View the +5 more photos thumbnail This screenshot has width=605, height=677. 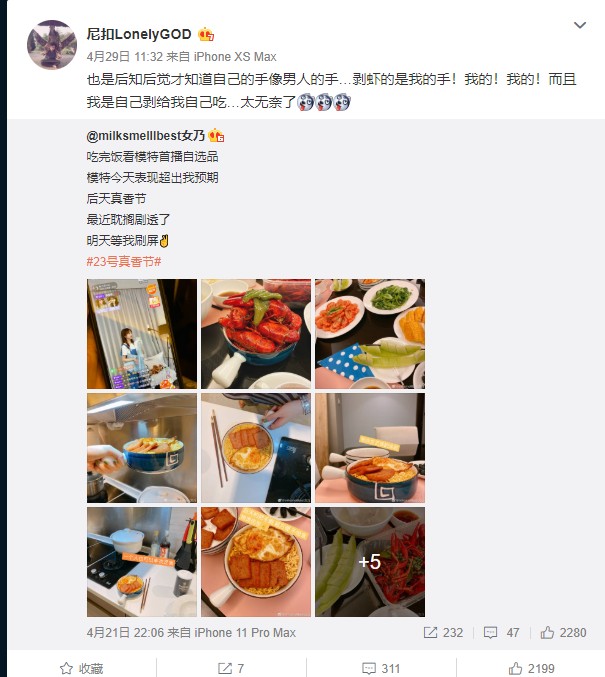pos(370,562)
